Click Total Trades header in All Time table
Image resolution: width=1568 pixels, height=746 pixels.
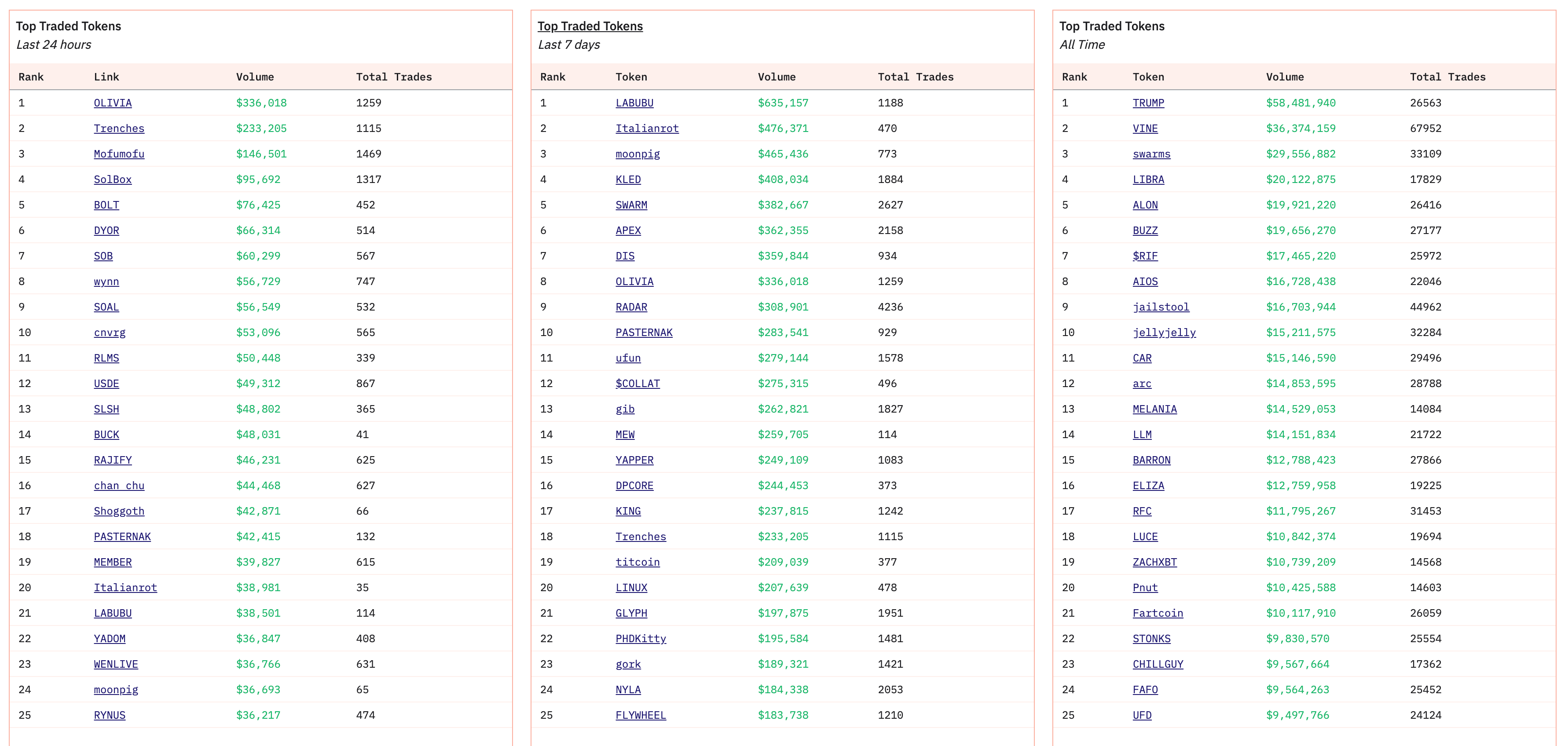click(x=1447, y=77)
